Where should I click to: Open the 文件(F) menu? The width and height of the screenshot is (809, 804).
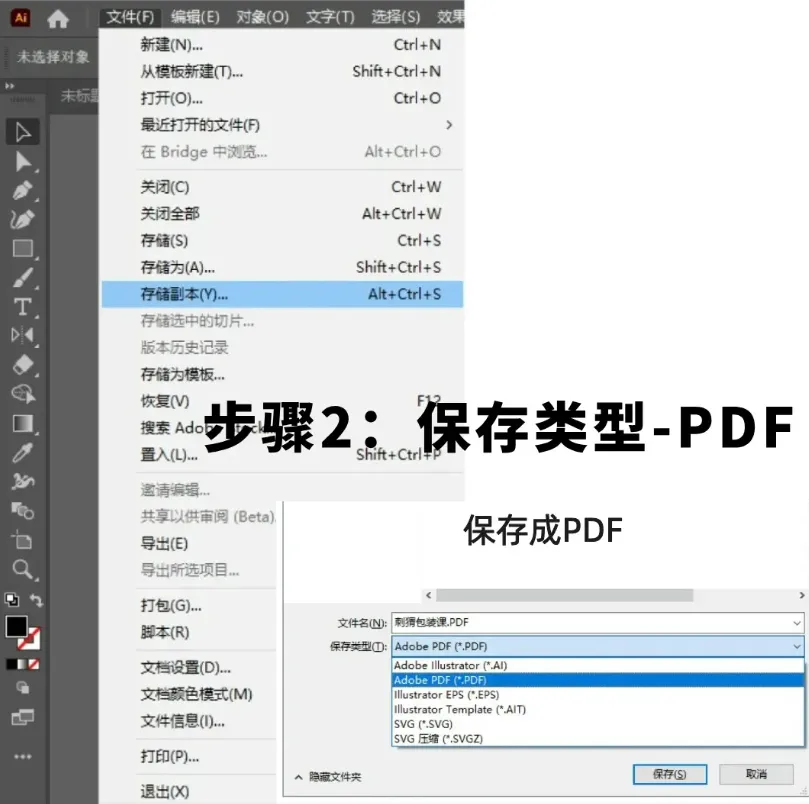click(x=130, y=18)
